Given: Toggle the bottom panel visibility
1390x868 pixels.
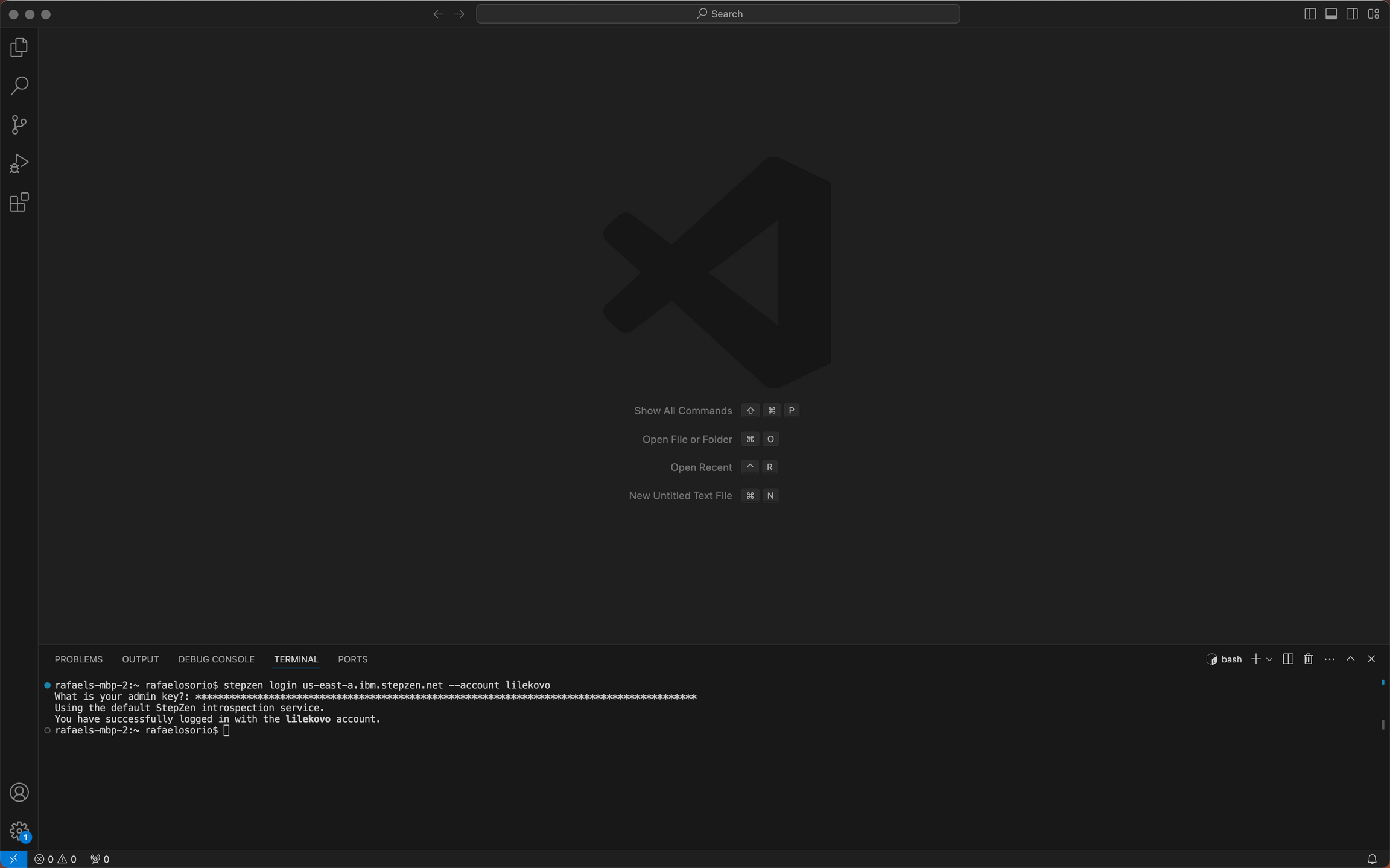Looking at the screenshot, I should (1331, 13).
